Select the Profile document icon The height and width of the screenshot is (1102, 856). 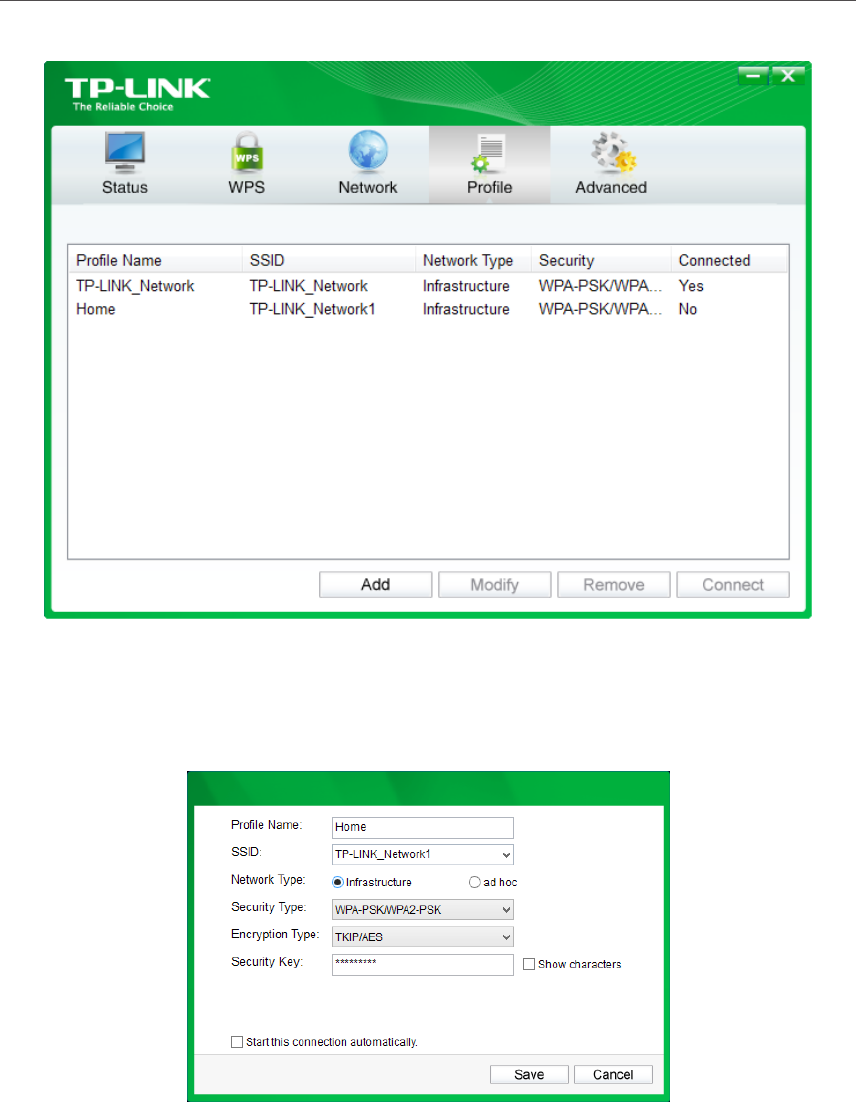tap(489, 153)
